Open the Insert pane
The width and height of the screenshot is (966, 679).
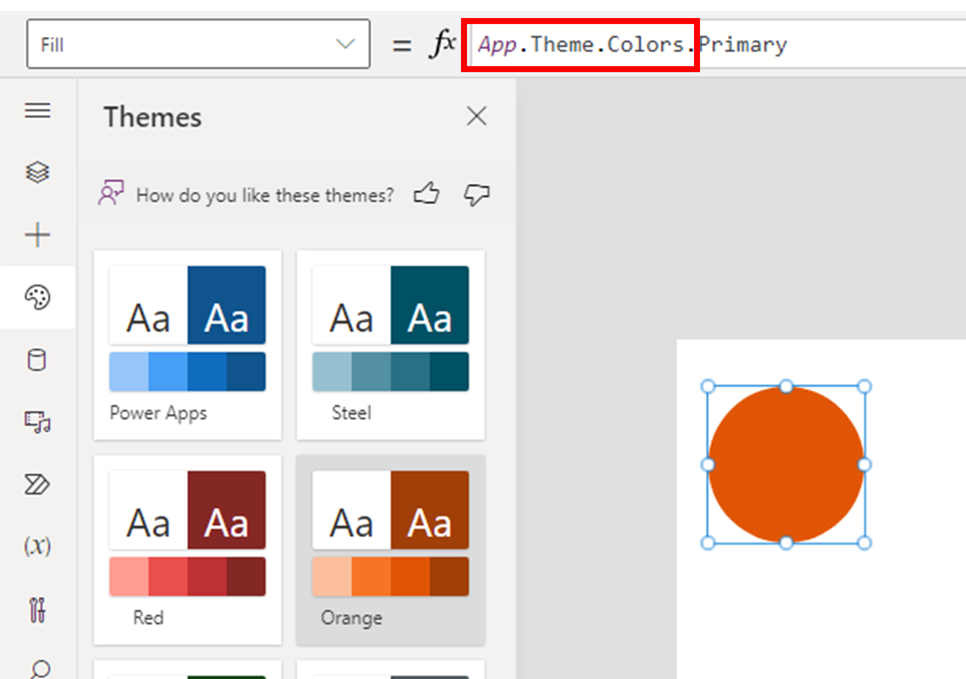[37, 234]
